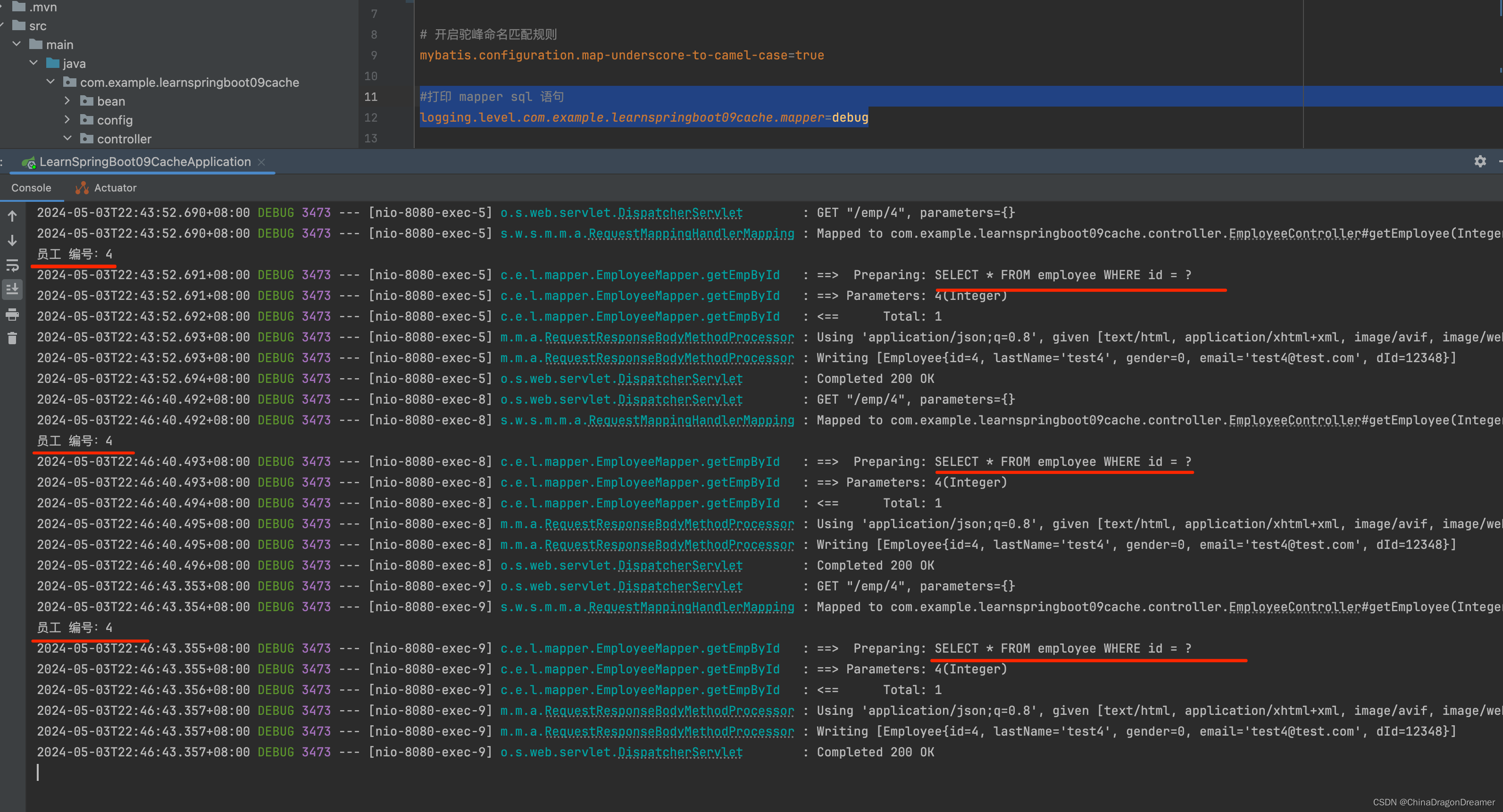Screen dimensions: 1503x812
Task: Click the Console tab icon
Action: 30,188
